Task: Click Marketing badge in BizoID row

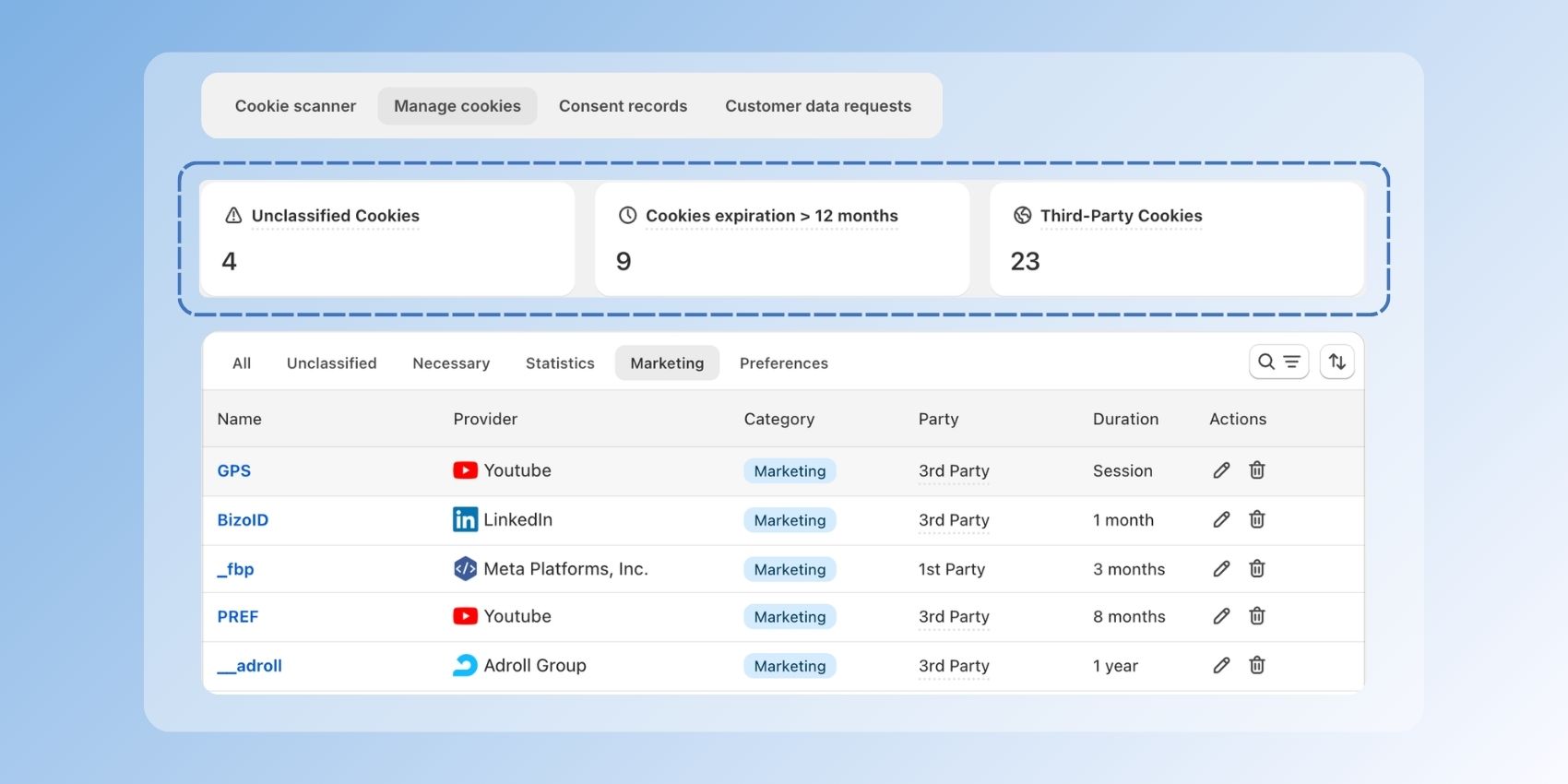Action: pos(790,520)
